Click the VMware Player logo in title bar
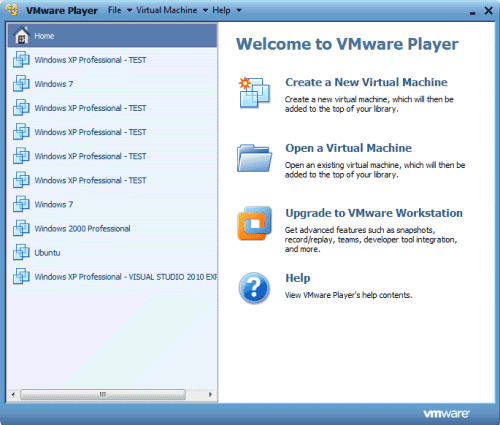Screen dimensions: 500x425 click(12, 9)
